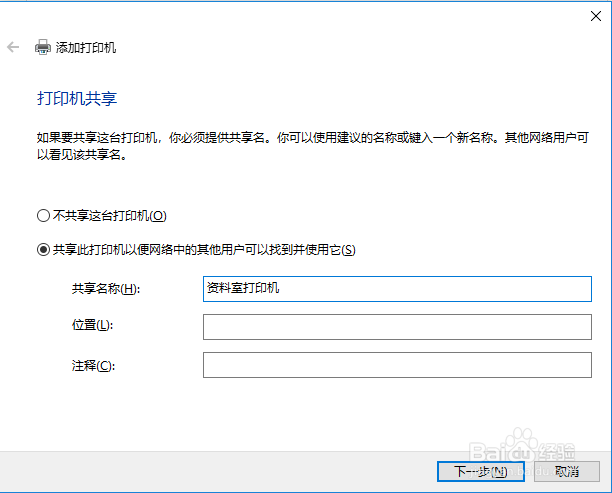Click the 打印机共享 section heading

click(x=77, y=99)
